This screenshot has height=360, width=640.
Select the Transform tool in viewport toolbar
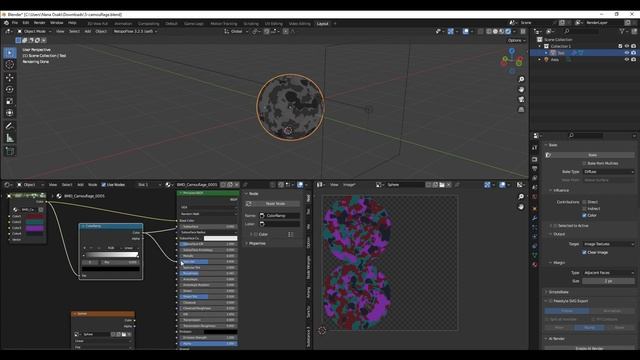coord(10,113)
